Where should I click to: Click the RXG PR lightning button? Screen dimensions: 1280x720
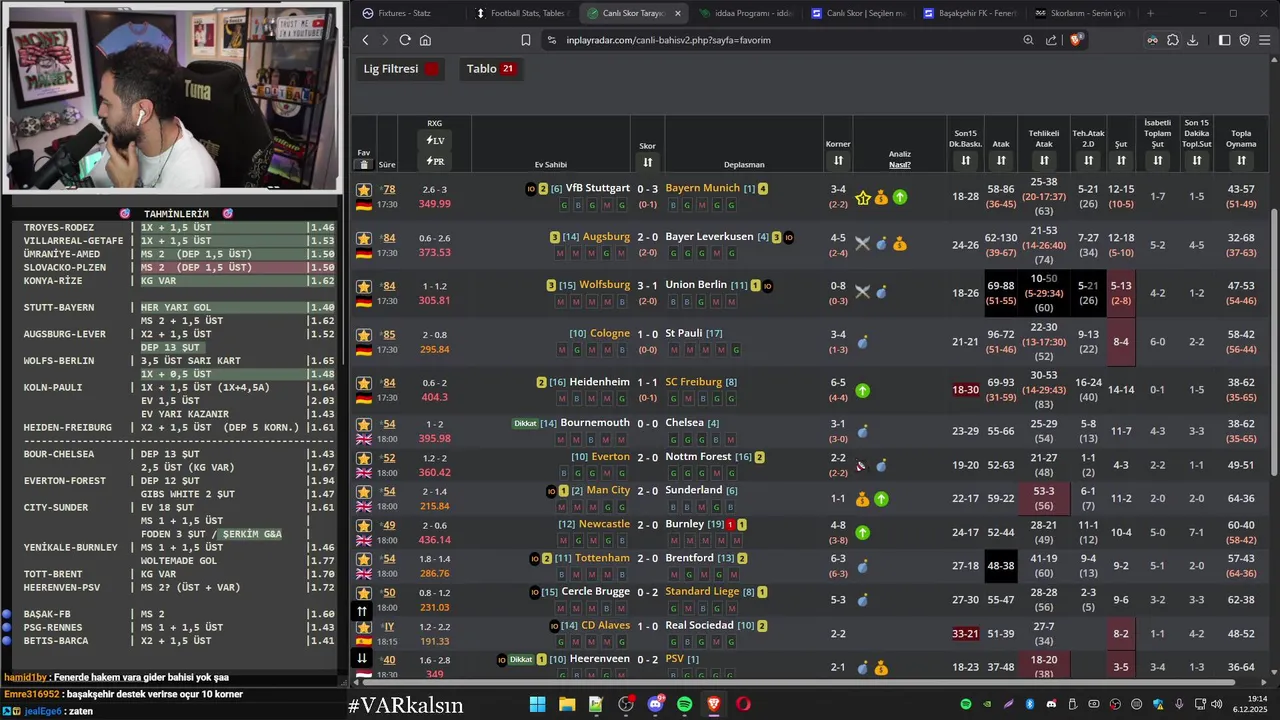tap(435, 161)
